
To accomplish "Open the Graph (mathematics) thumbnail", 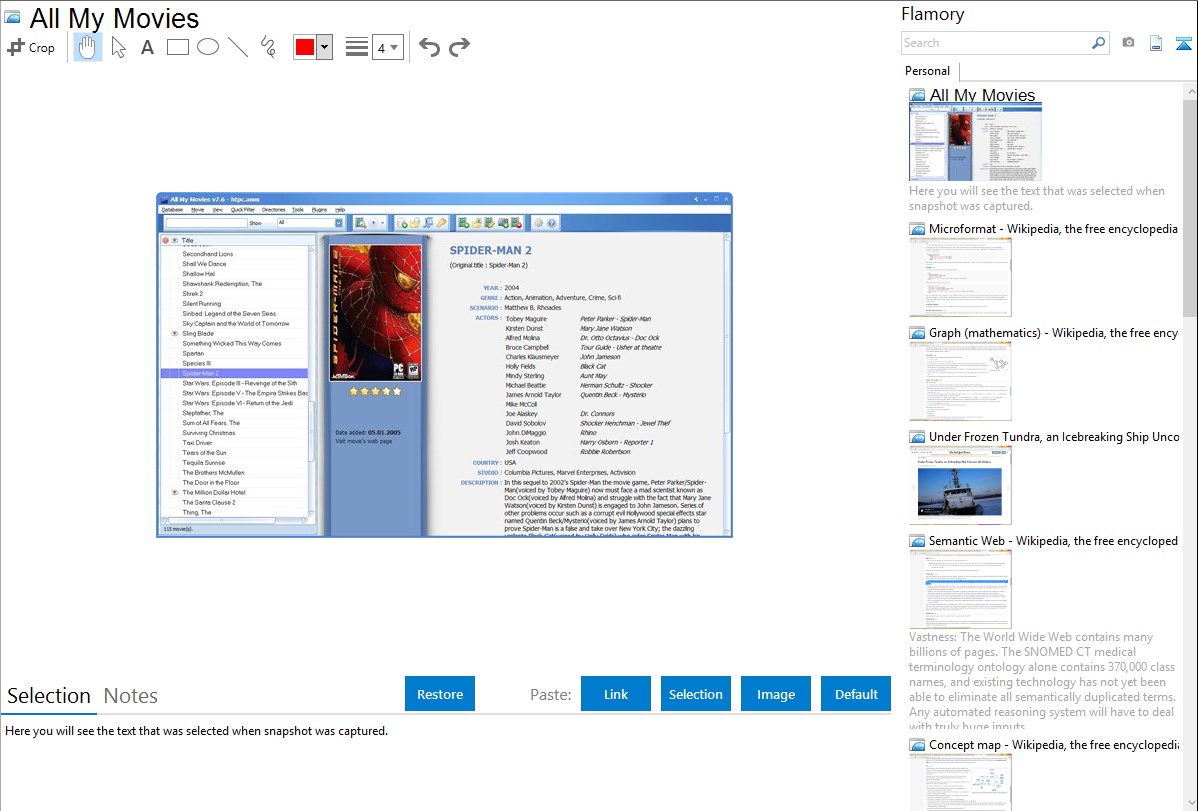I will 960,381.
